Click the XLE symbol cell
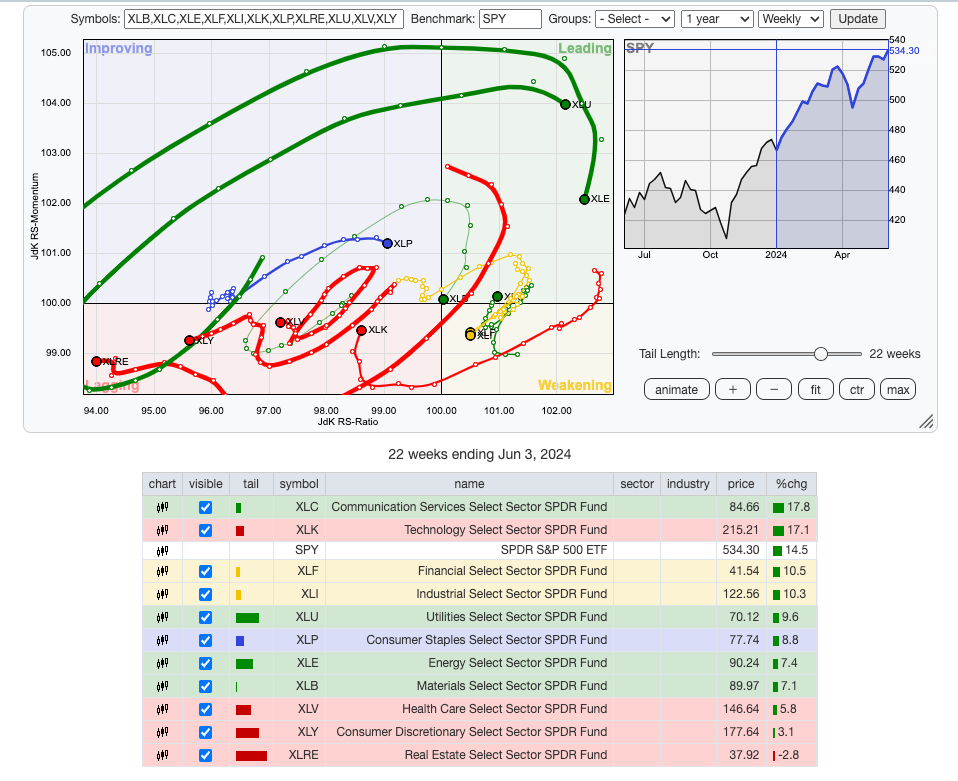 (x=299, y=663)
